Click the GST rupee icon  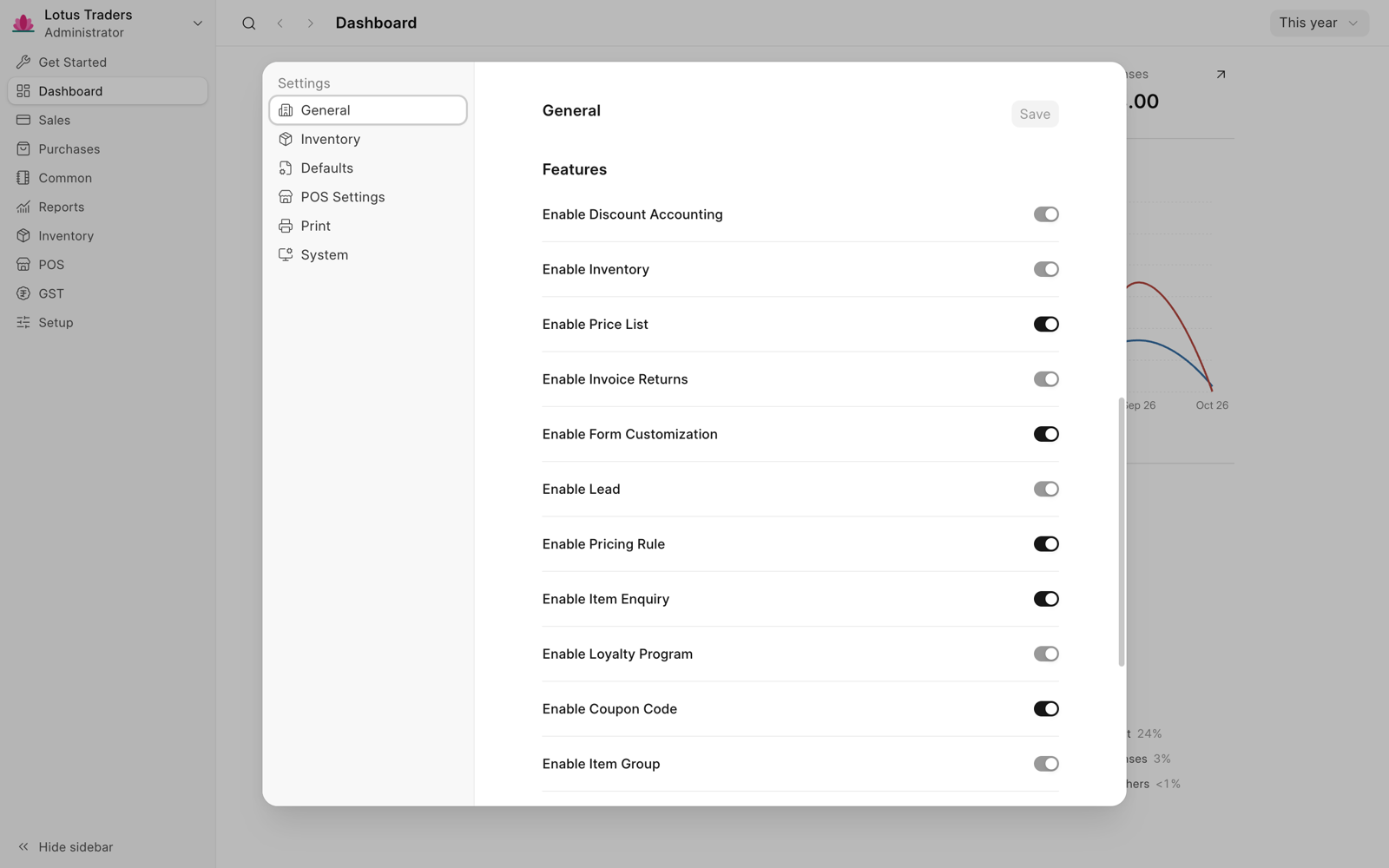pos(23,293)
